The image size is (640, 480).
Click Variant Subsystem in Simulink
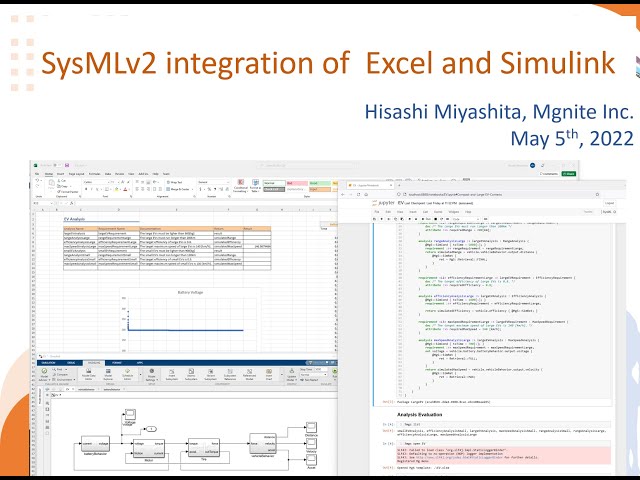coord(211,374)
